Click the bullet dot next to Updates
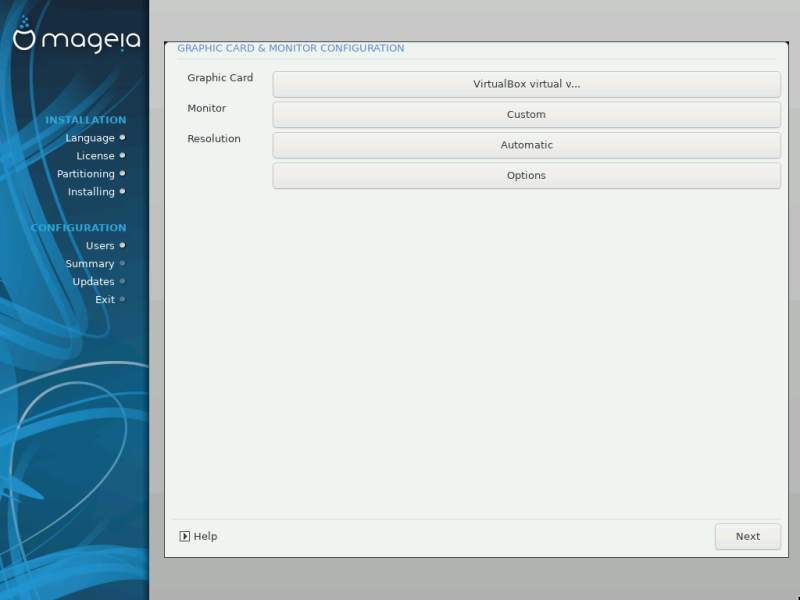 [x=122, y=281]
